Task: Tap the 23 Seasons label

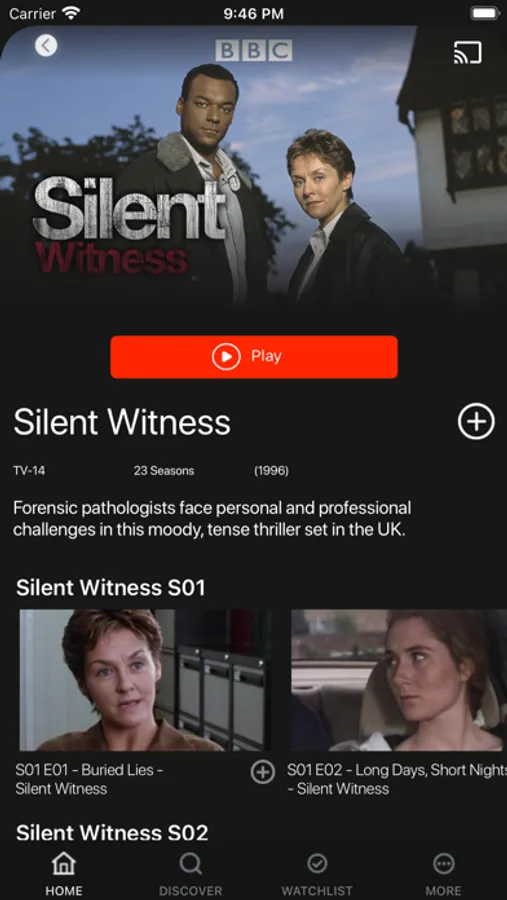Action: [x=164, y=471]
